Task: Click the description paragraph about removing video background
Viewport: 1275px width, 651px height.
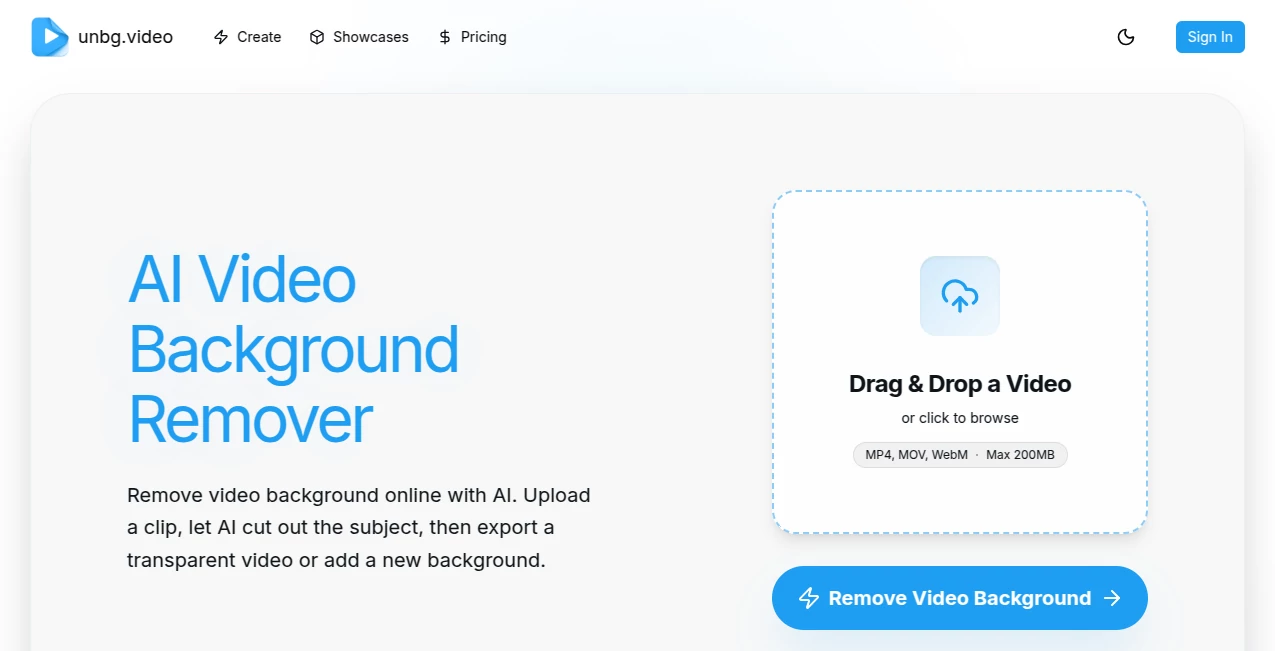Action: coord(359,527)
